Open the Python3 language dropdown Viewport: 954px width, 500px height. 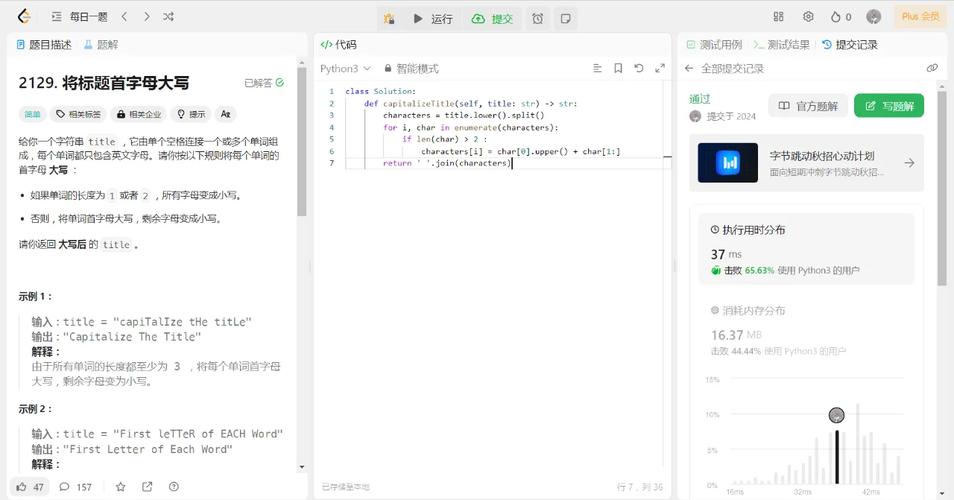[x=345, y=69]
